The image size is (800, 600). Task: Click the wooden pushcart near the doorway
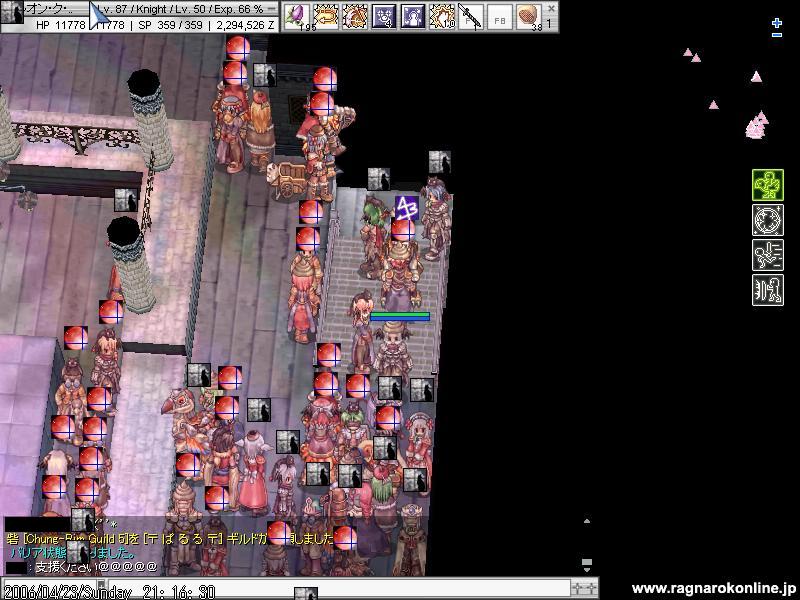[x=287, y=180]
